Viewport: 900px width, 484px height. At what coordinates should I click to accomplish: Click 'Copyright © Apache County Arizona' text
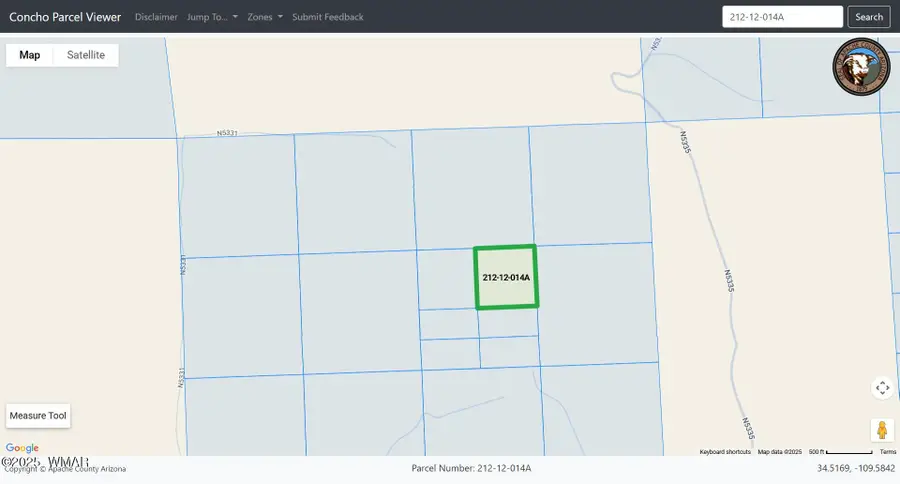(65, 469)
